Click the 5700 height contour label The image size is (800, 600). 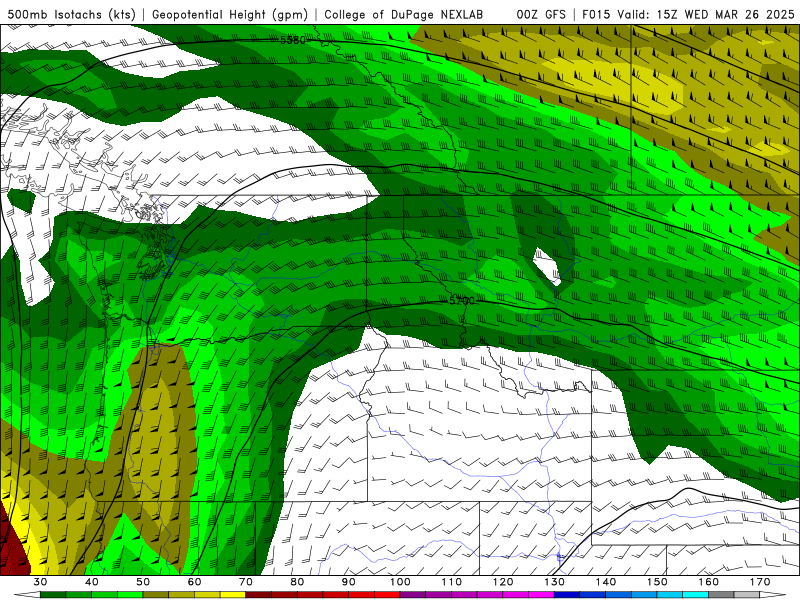[462, 301]
